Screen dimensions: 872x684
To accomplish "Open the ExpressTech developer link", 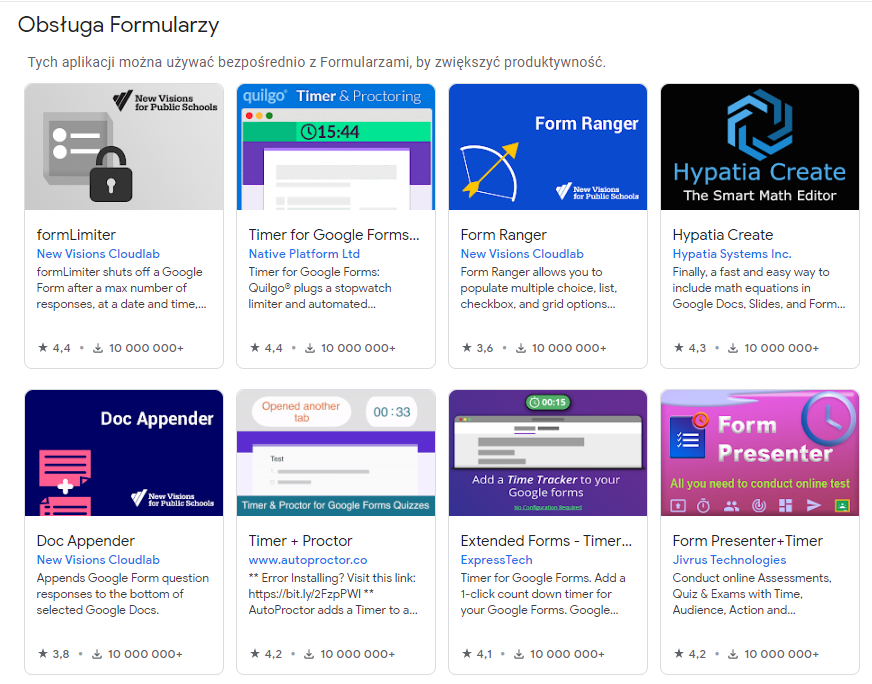I will tap(496, 559).
